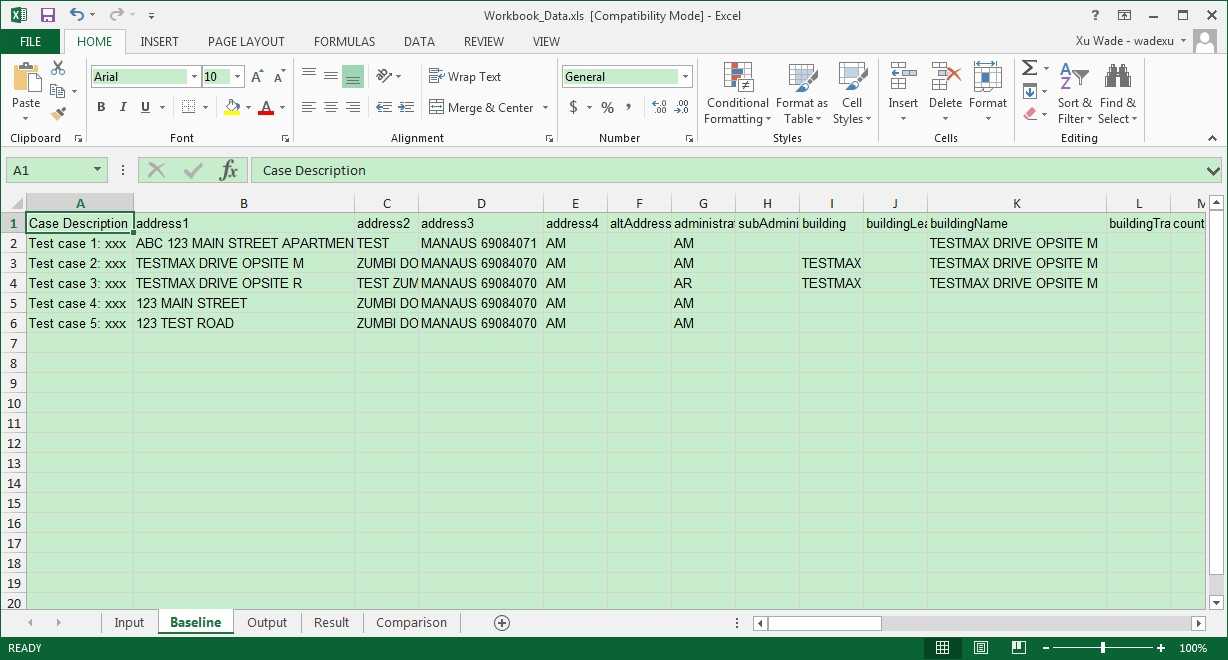Open Sort & Filter menu
Image resolution: width=1228 pixels, height=660 pixels.
pyautogui.click(x=1075, y=93)
